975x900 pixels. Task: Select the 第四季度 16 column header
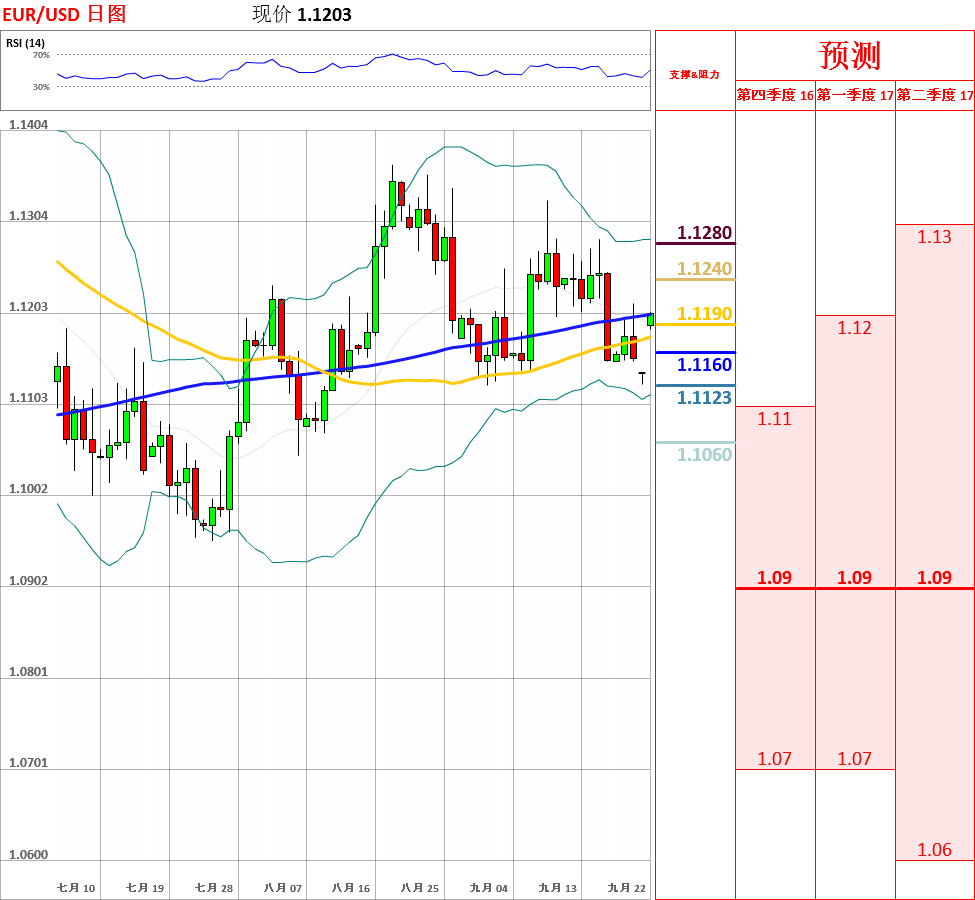coord(775,95)
